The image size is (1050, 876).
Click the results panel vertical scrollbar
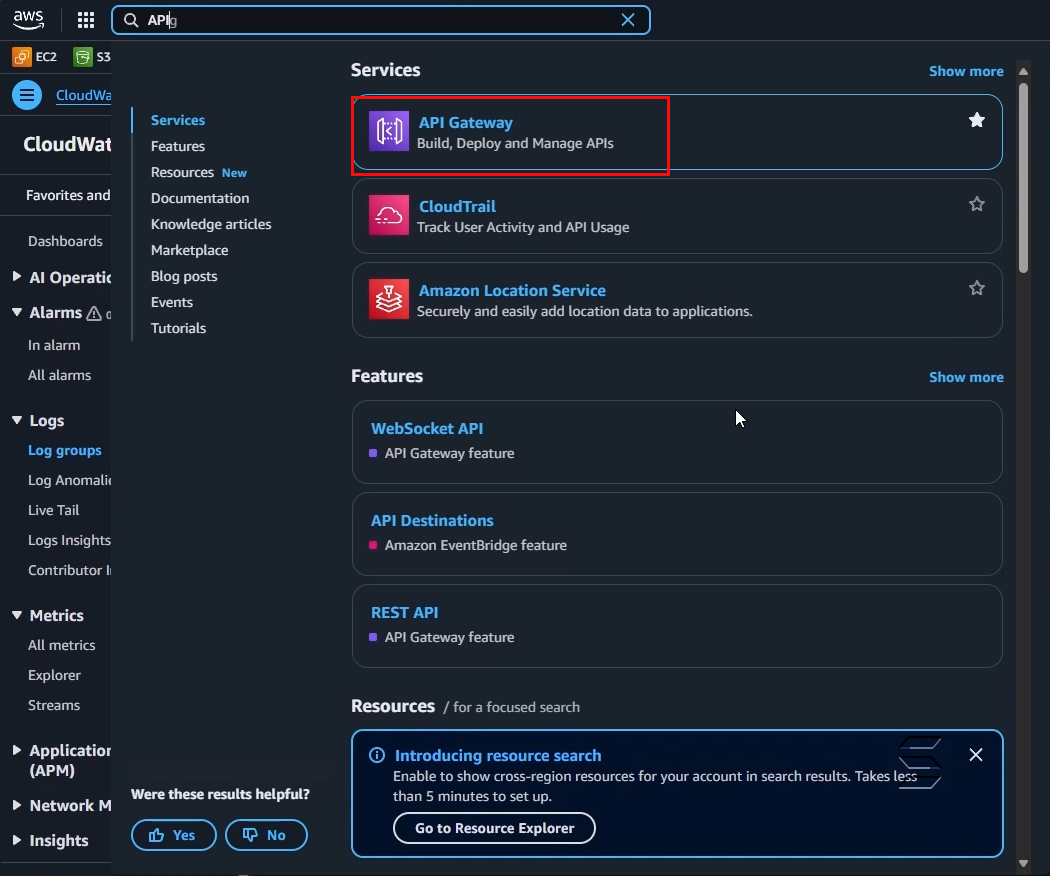(x=1023, y=177)
